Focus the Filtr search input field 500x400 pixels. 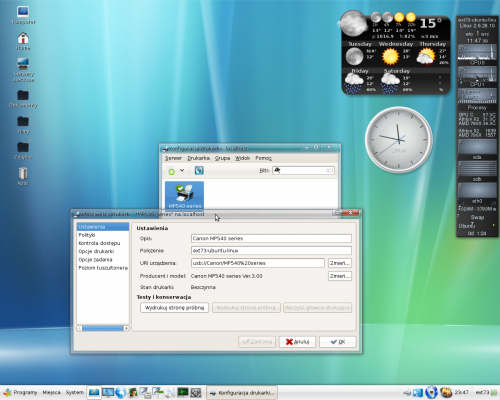pyautogui.click(x=303, y=171)
